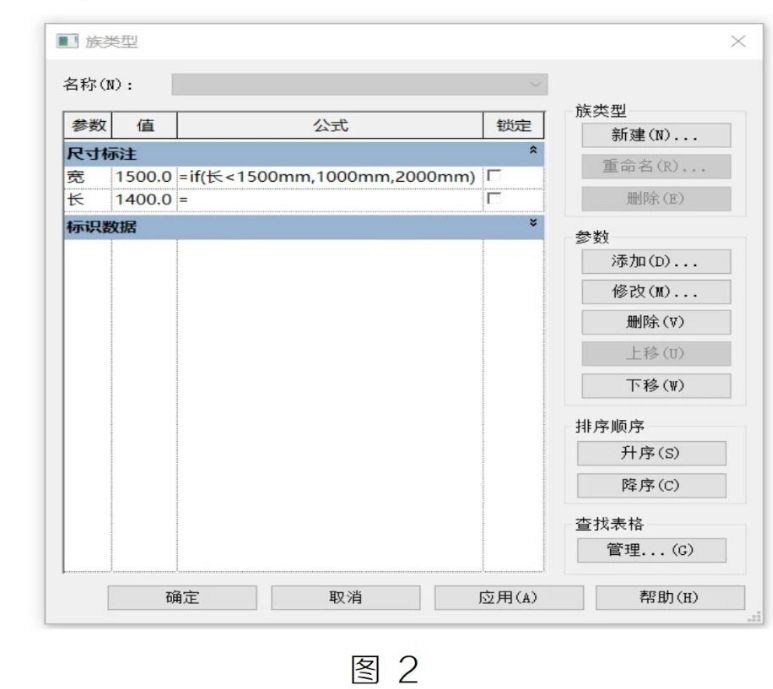
Task: Click the if(长<1500mm...) formula cell
Action: pos(330,176)
